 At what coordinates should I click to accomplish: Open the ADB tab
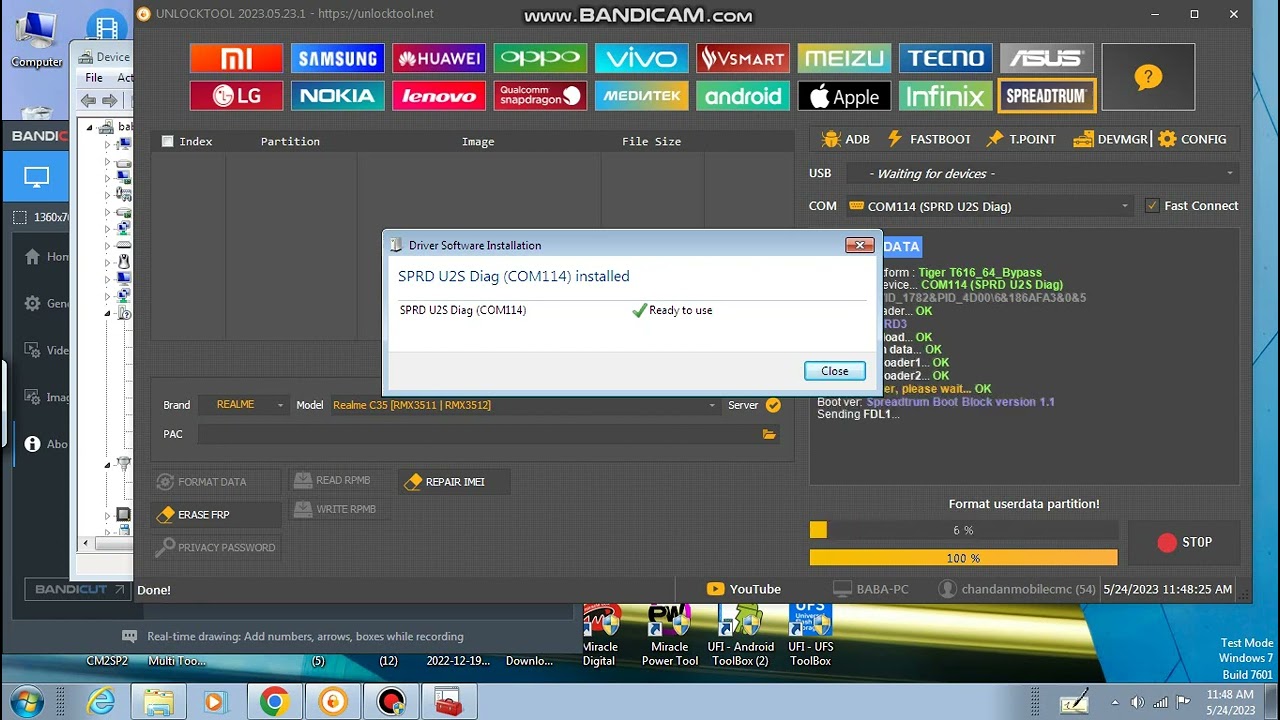click(x=845, y=139)
